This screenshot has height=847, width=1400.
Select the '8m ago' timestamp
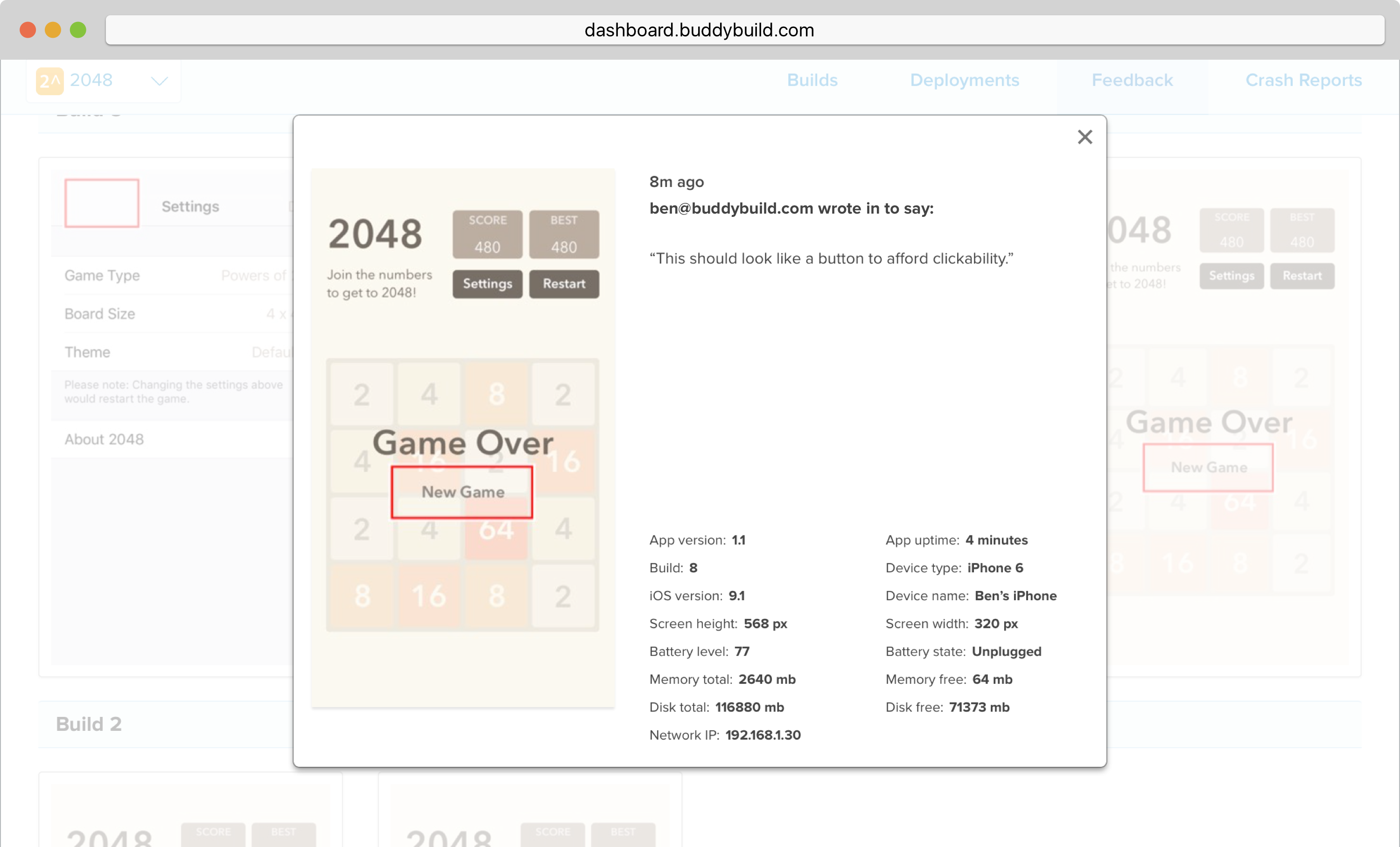click(676, 181)
